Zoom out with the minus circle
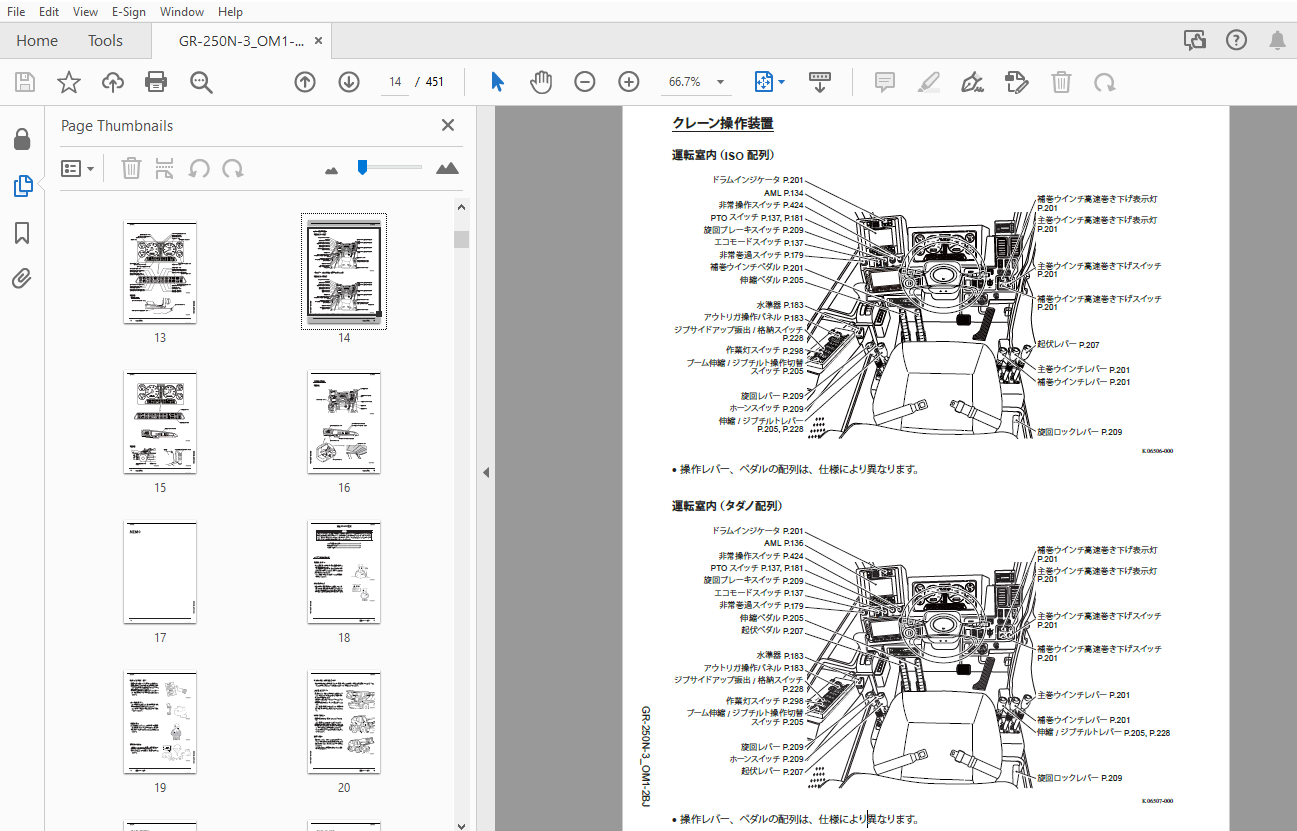The height and width of the screenshot is (831, 1297). [x=585, y=82]
